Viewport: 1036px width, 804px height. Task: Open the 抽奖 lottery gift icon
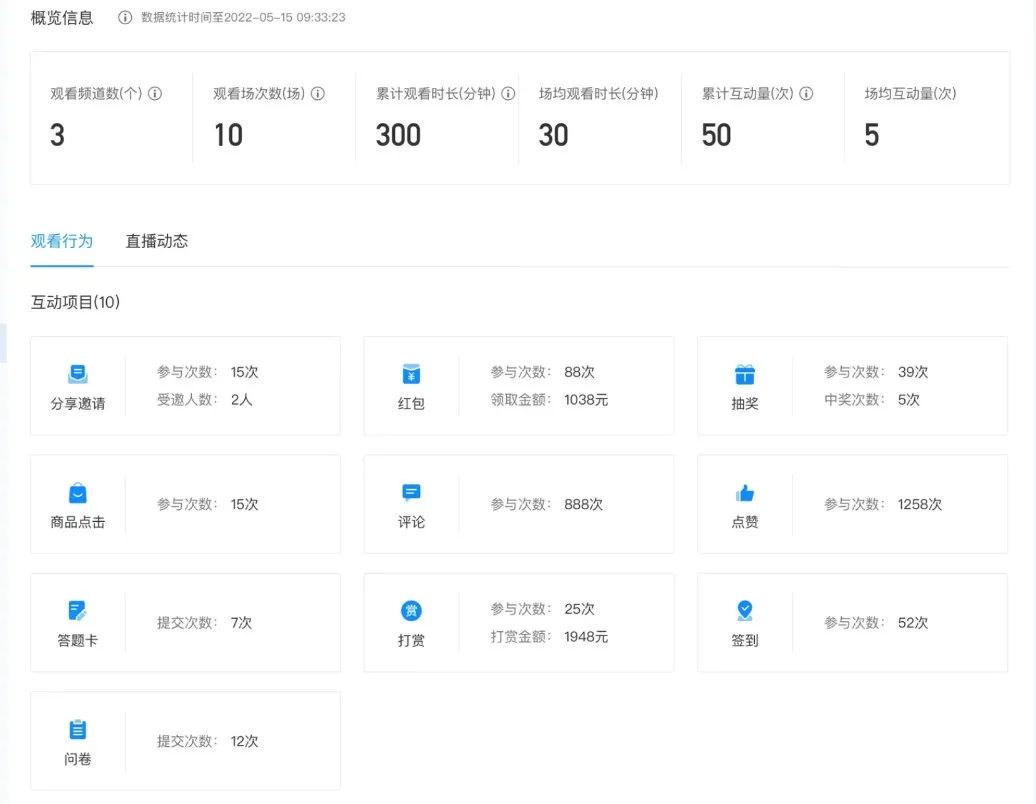(x=745, y=372)
